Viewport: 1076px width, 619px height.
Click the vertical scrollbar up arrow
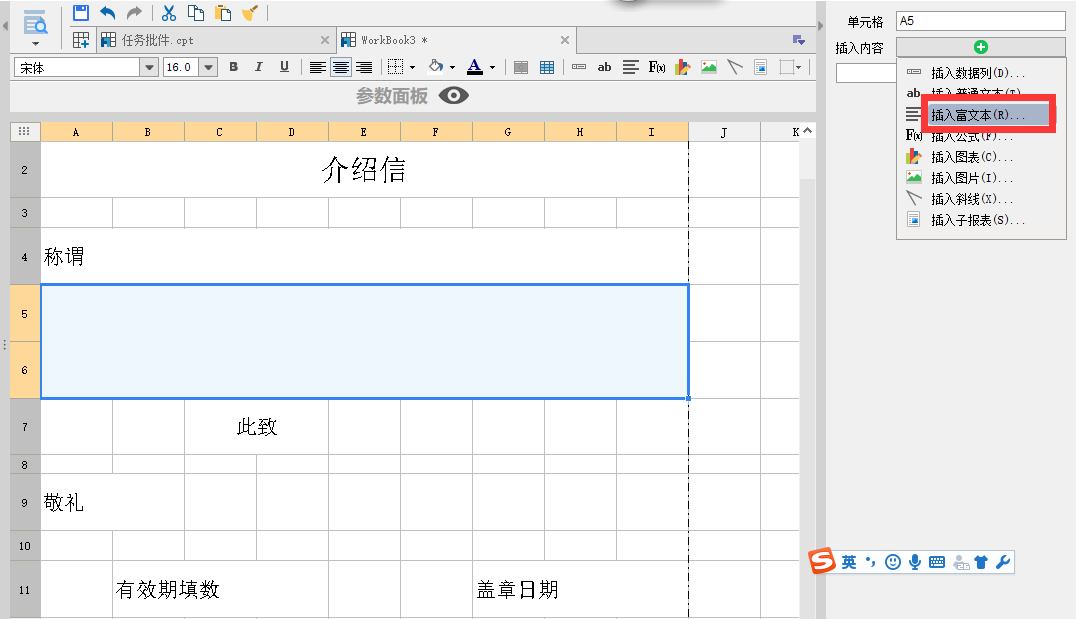pos(808,130)
